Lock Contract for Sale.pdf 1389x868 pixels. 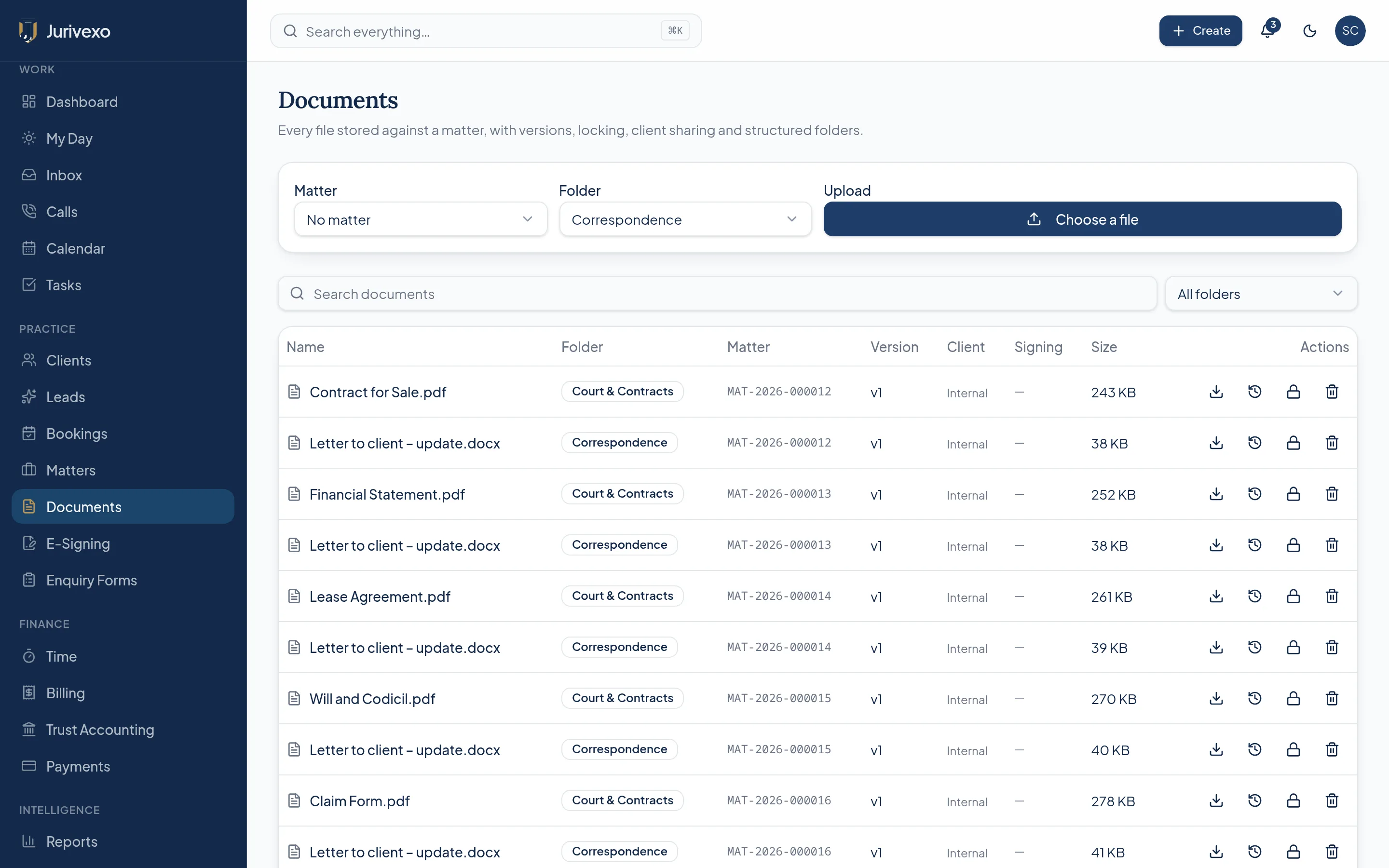(x=1293, y=392)
